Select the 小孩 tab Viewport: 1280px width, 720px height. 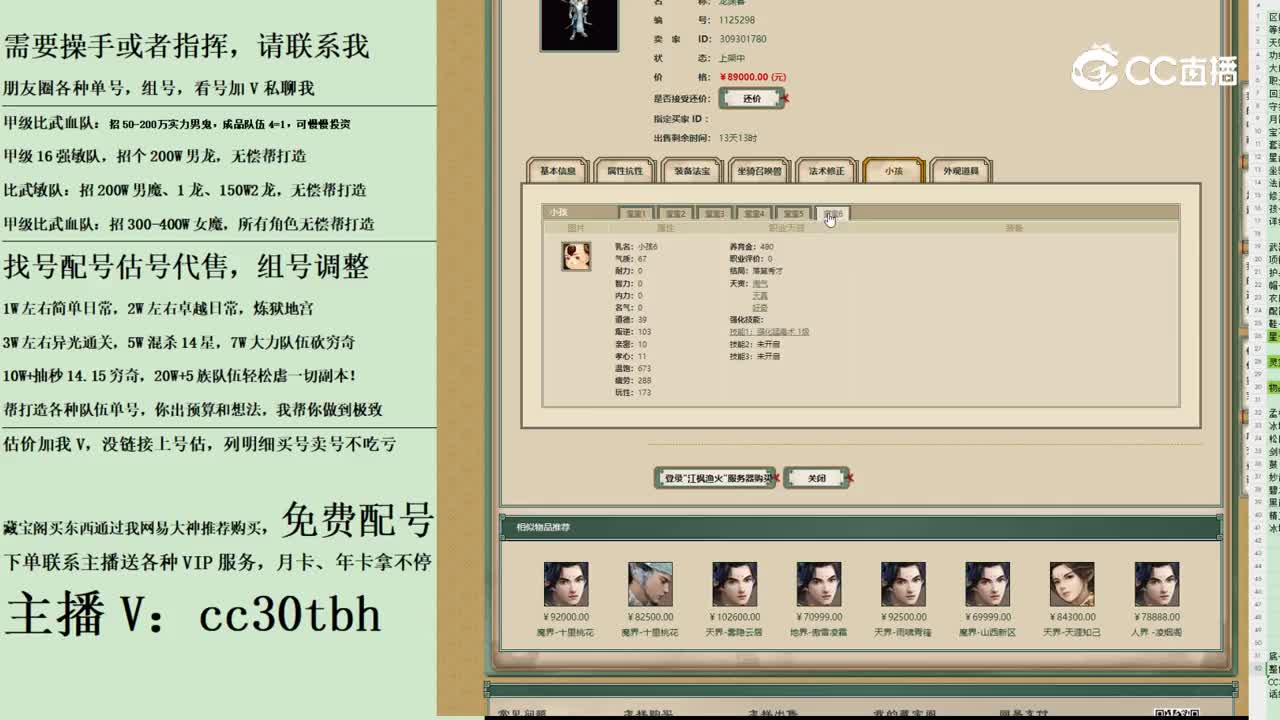[x=893, y=171]
